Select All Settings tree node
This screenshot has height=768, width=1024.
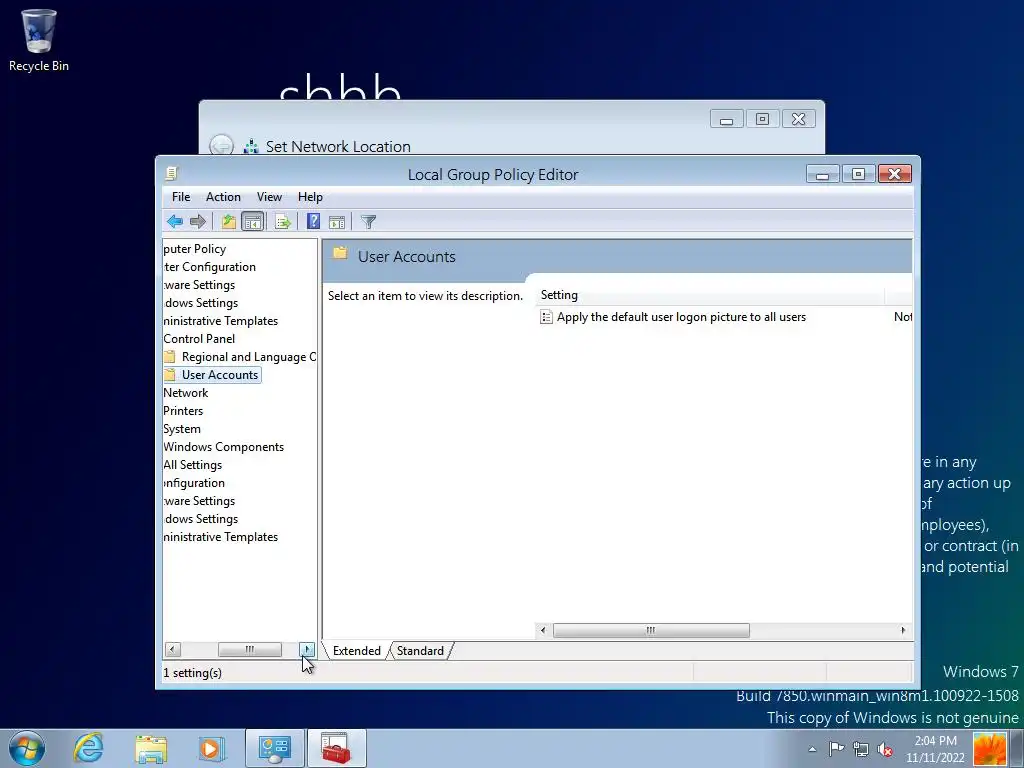coord(193,465)
